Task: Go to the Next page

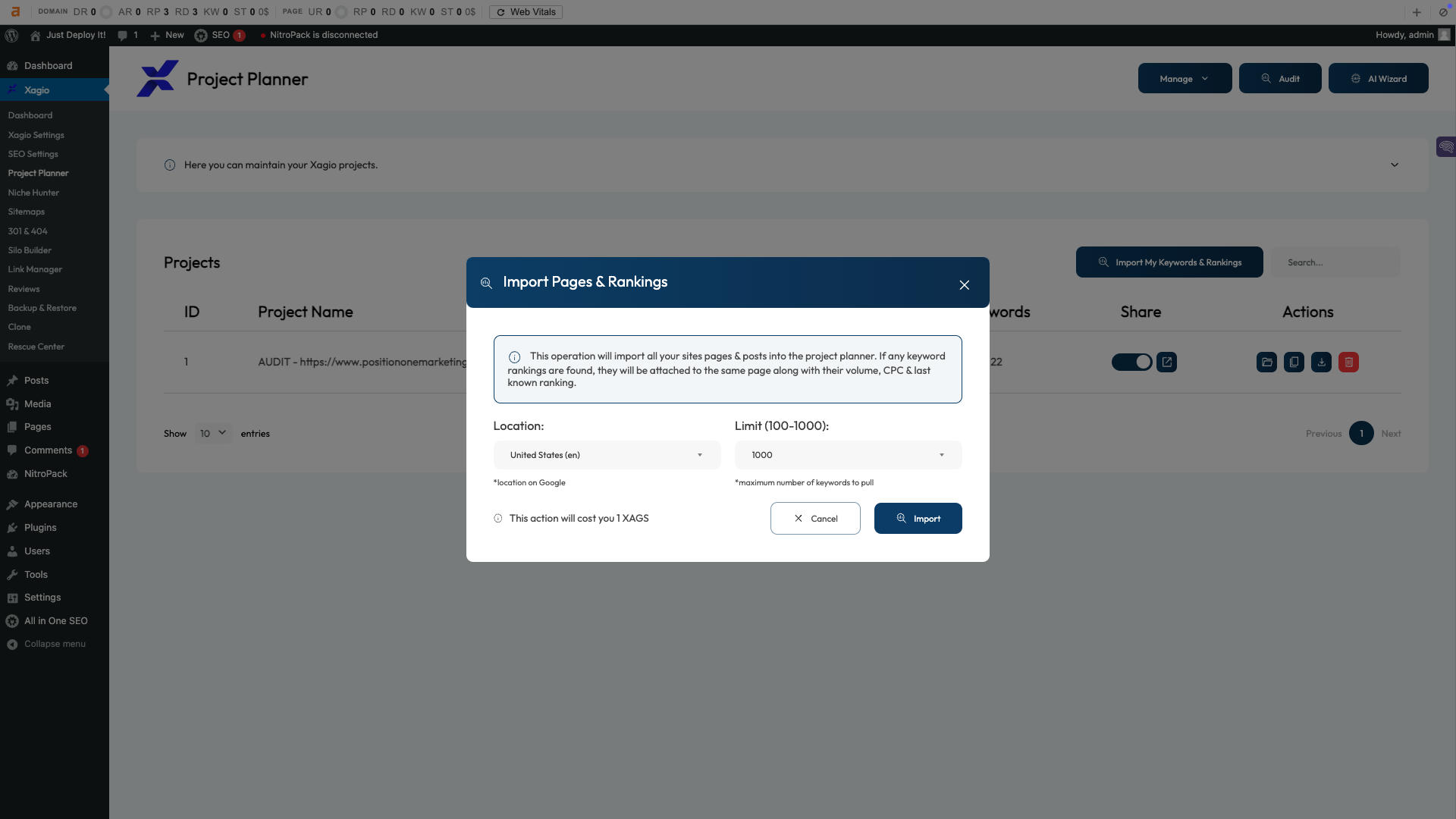Action: pos(1391,434)
